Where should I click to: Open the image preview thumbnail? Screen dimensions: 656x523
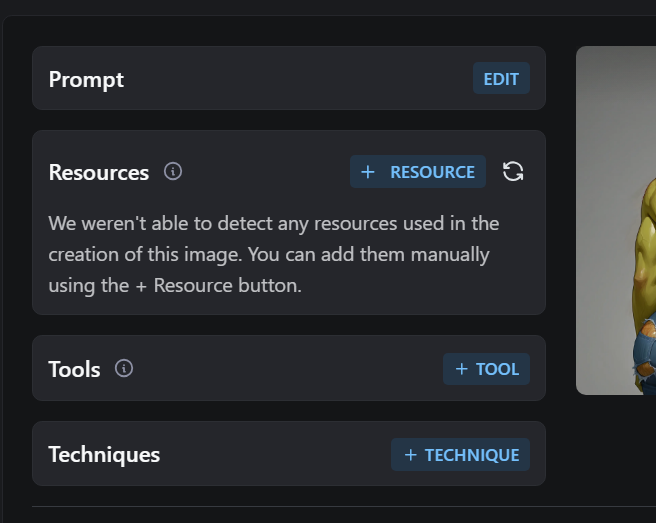pyautogui.click(x=616, y=220)
